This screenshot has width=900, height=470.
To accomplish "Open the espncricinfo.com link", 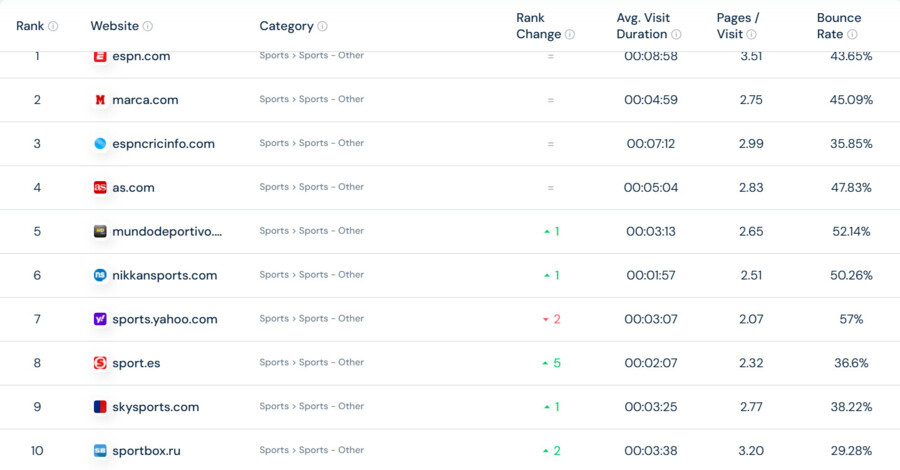I will 164,143.
